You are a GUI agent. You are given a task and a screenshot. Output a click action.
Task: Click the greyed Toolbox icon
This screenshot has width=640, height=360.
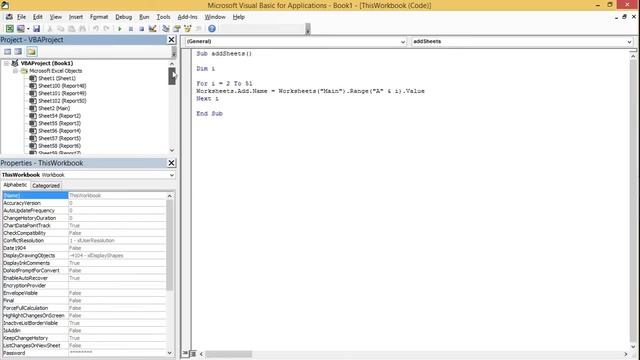pyautogui.click(x=198, y=29)
